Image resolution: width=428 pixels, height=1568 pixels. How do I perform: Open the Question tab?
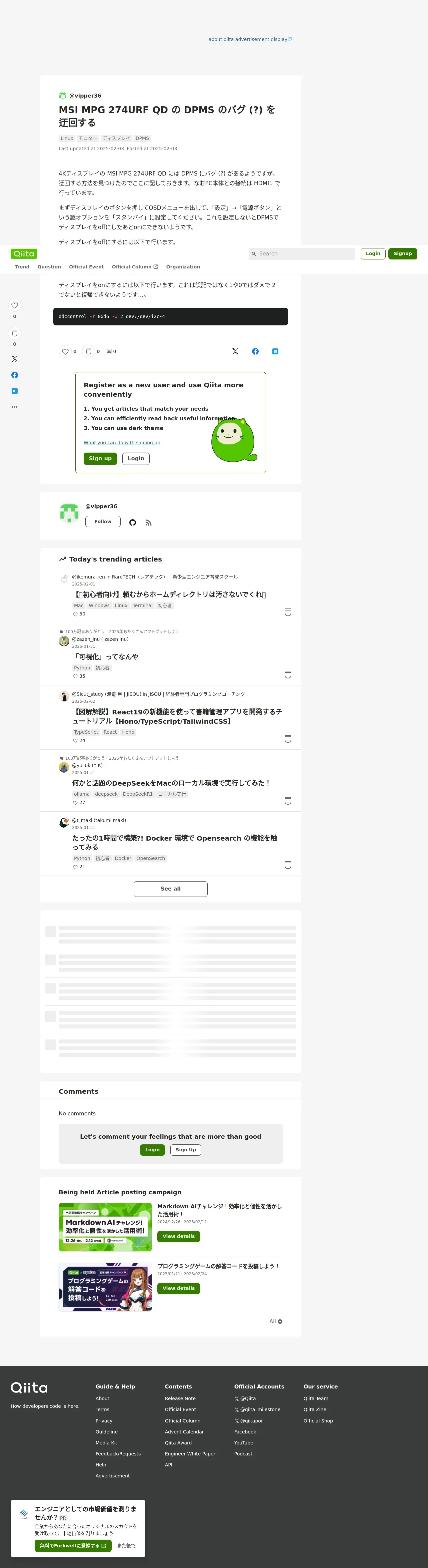[49, 267]
